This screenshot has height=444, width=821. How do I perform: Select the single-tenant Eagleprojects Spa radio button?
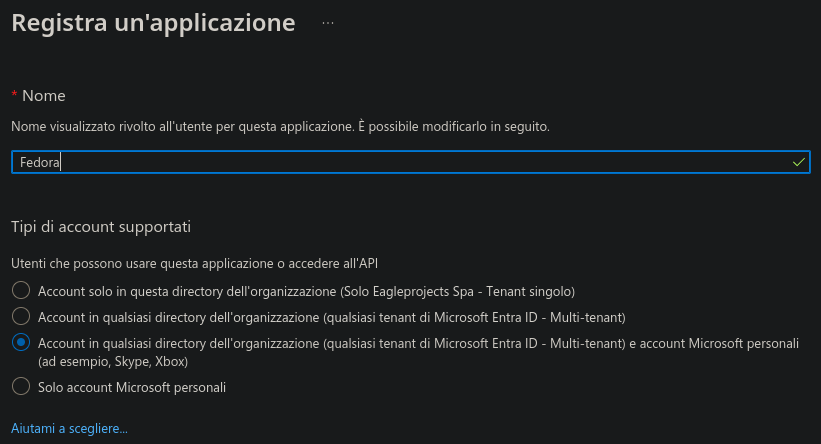(x=21, y=291)
